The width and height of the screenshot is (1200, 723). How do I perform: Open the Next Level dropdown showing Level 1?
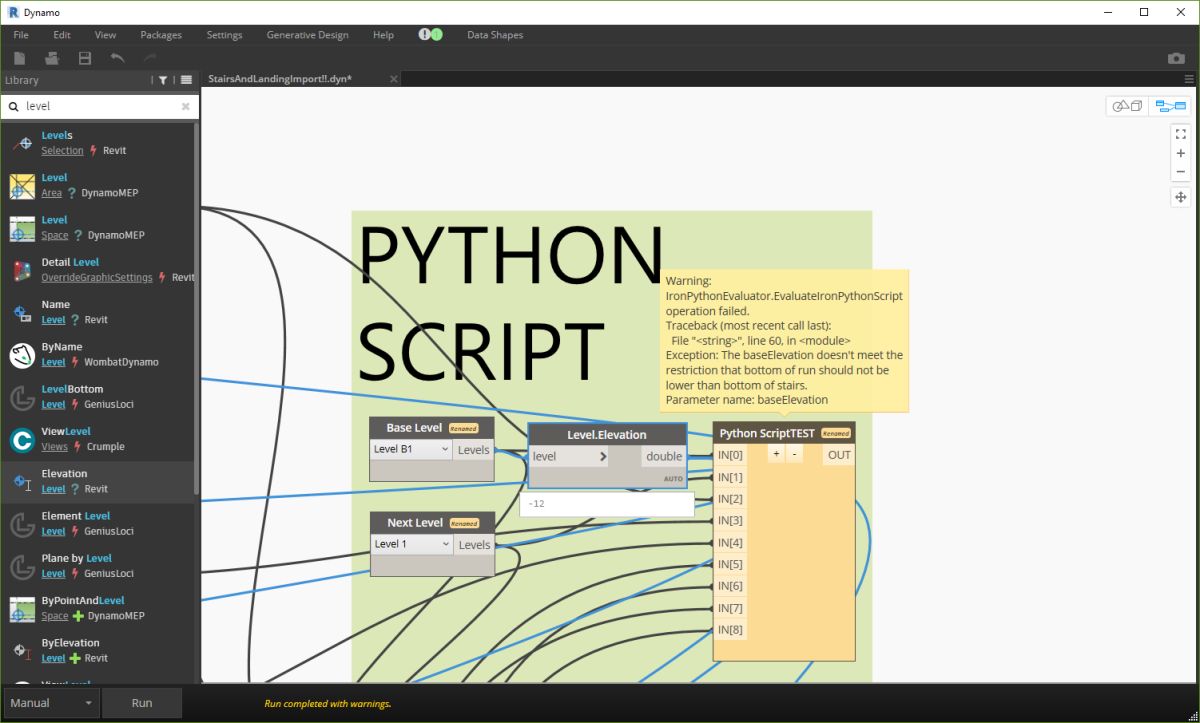point(411,544)
